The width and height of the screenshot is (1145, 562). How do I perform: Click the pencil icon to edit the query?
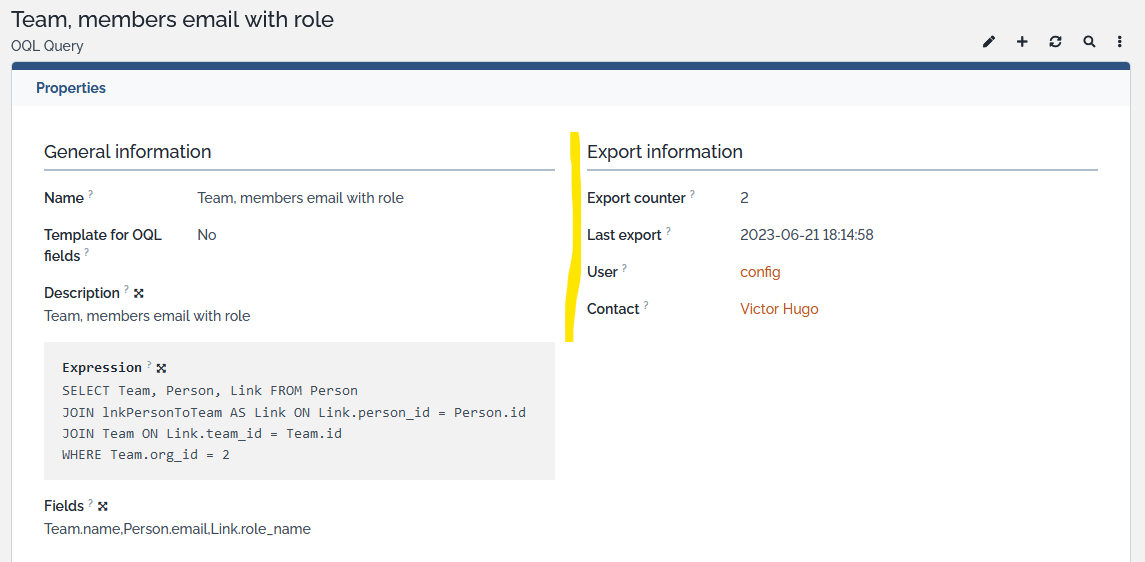pos(989,42)
